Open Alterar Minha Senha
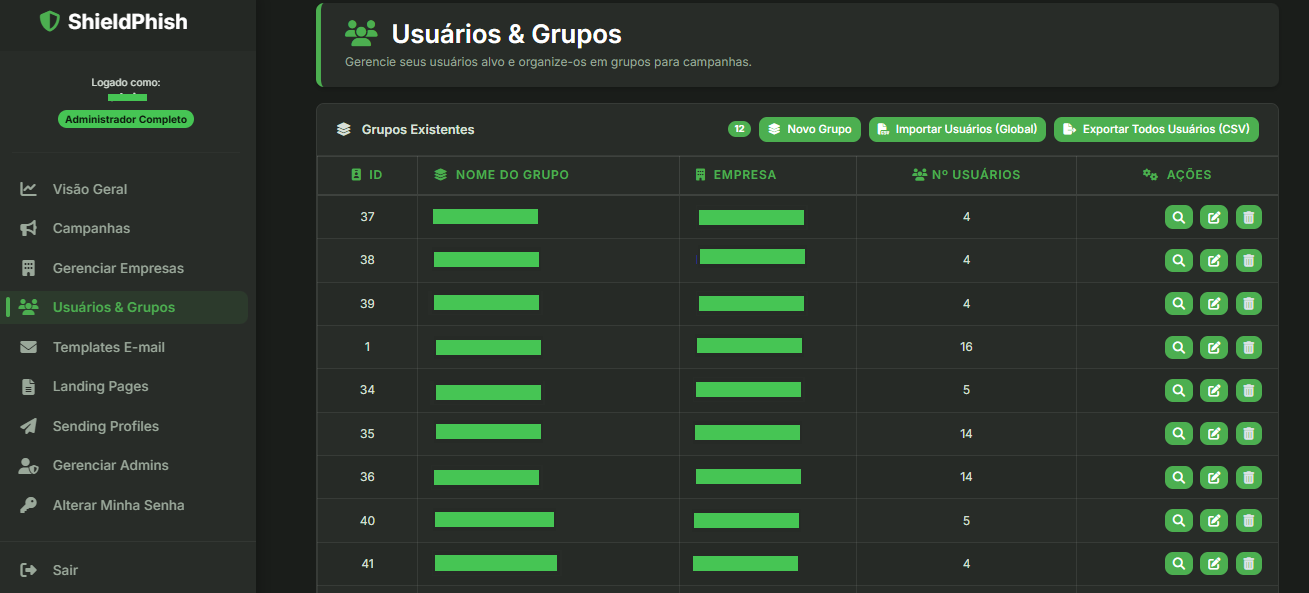Screen dimensions: 1309x593 (120, 505)
